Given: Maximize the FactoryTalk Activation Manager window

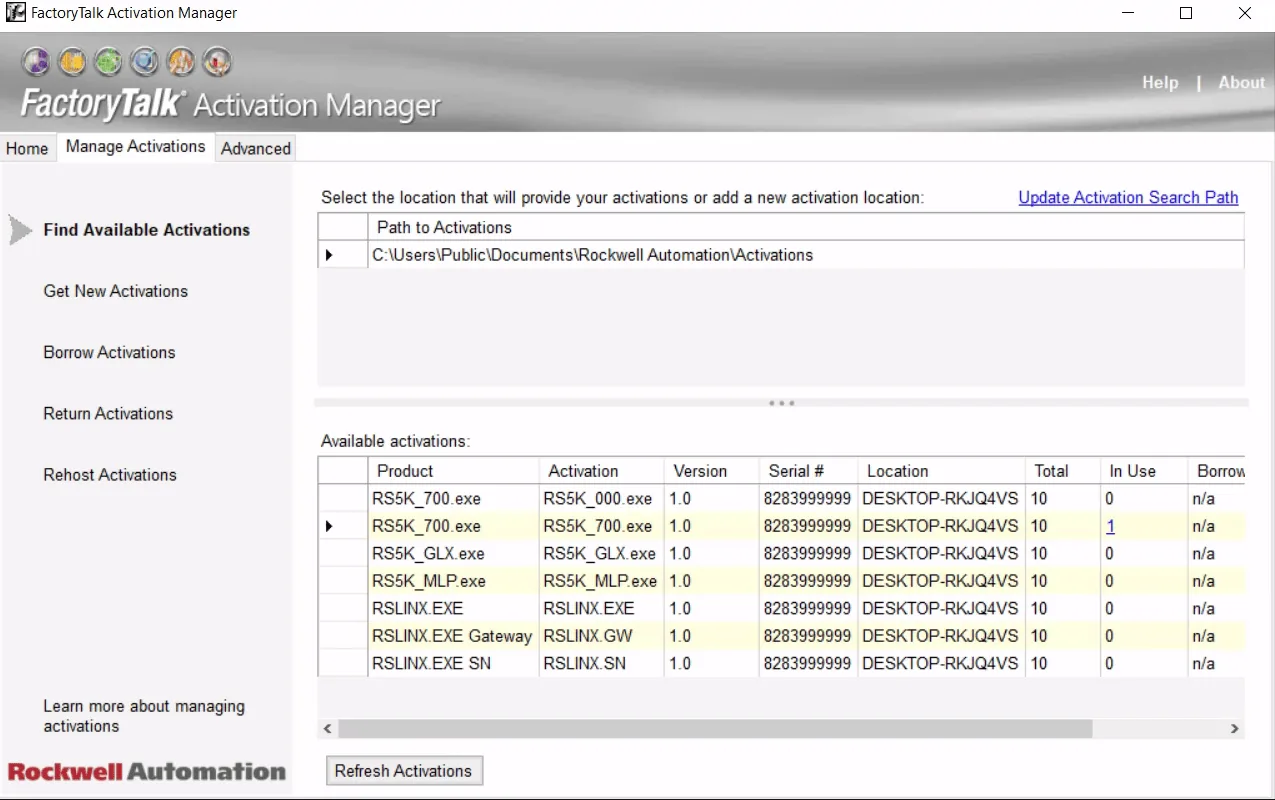Looking at the screenshot, I should click(1186, 14).
